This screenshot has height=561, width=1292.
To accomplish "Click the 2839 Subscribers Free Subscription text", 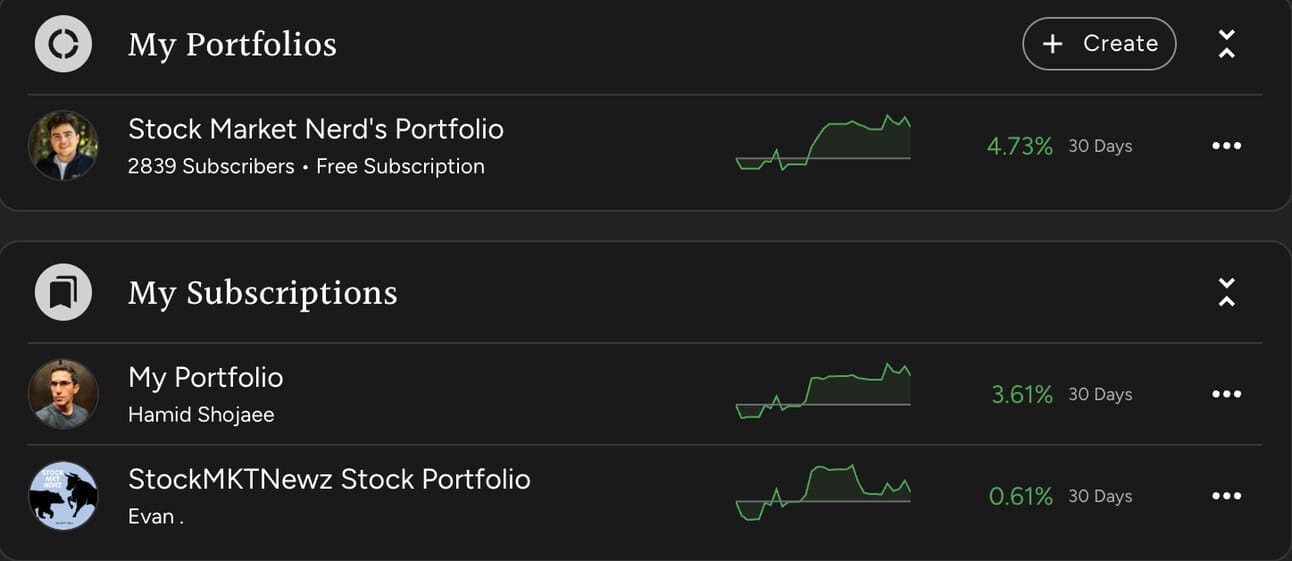I will tap(306, 167).
